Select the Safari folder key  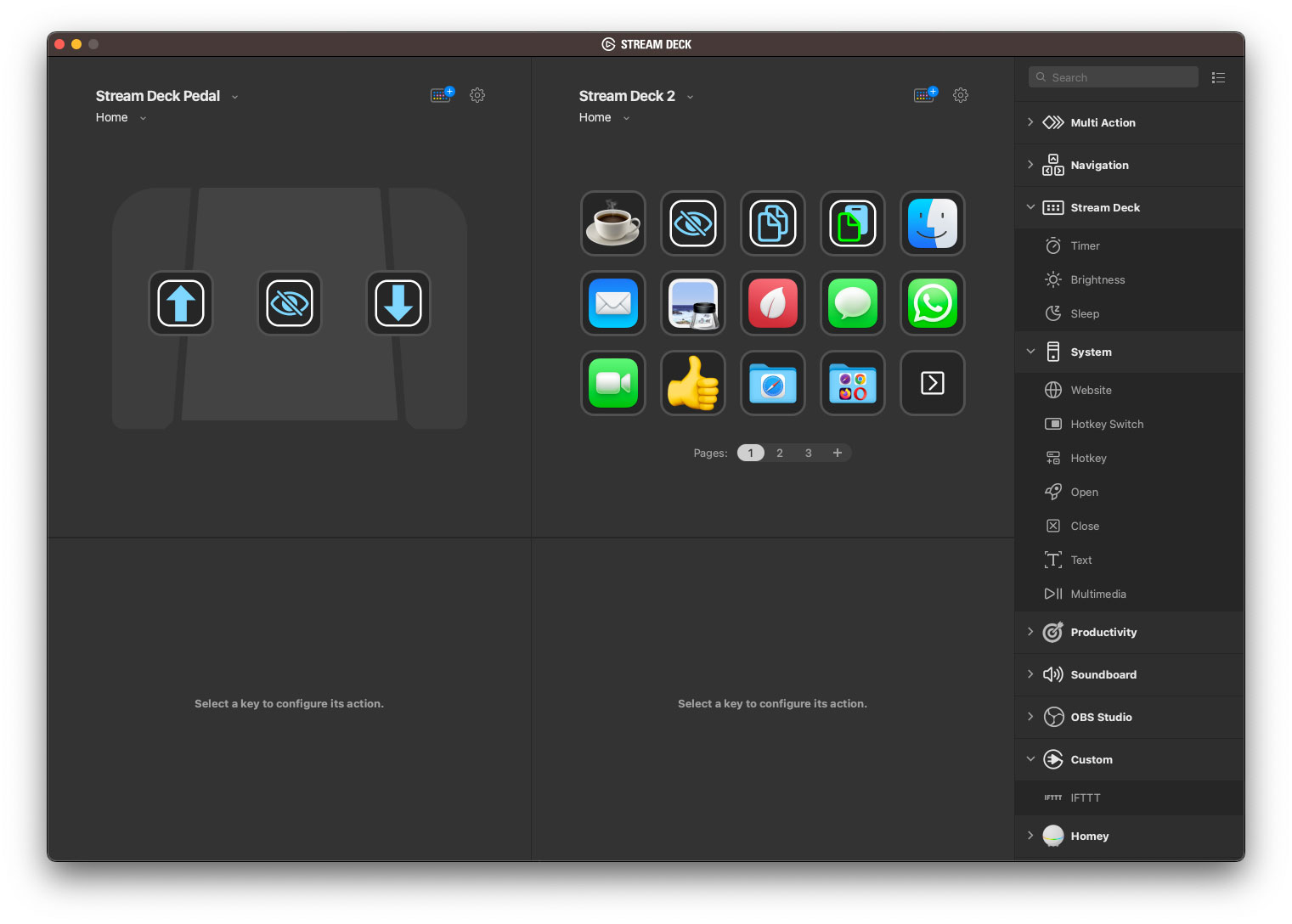773,383
